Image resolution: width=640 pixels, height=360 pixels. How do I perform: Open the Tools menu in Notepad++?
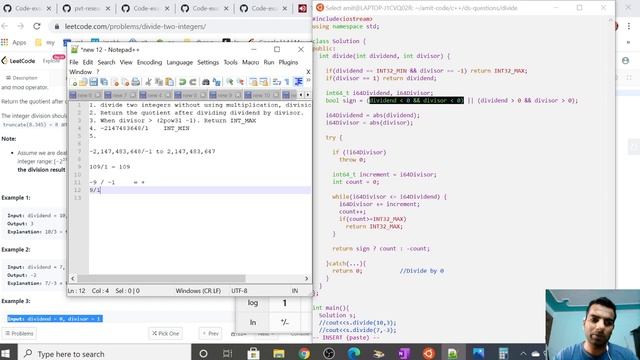(x=230, y=62)
